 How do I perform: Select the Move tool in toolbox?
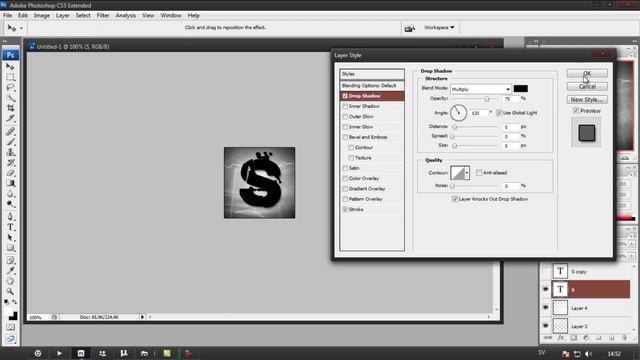(x=10, y=66)
